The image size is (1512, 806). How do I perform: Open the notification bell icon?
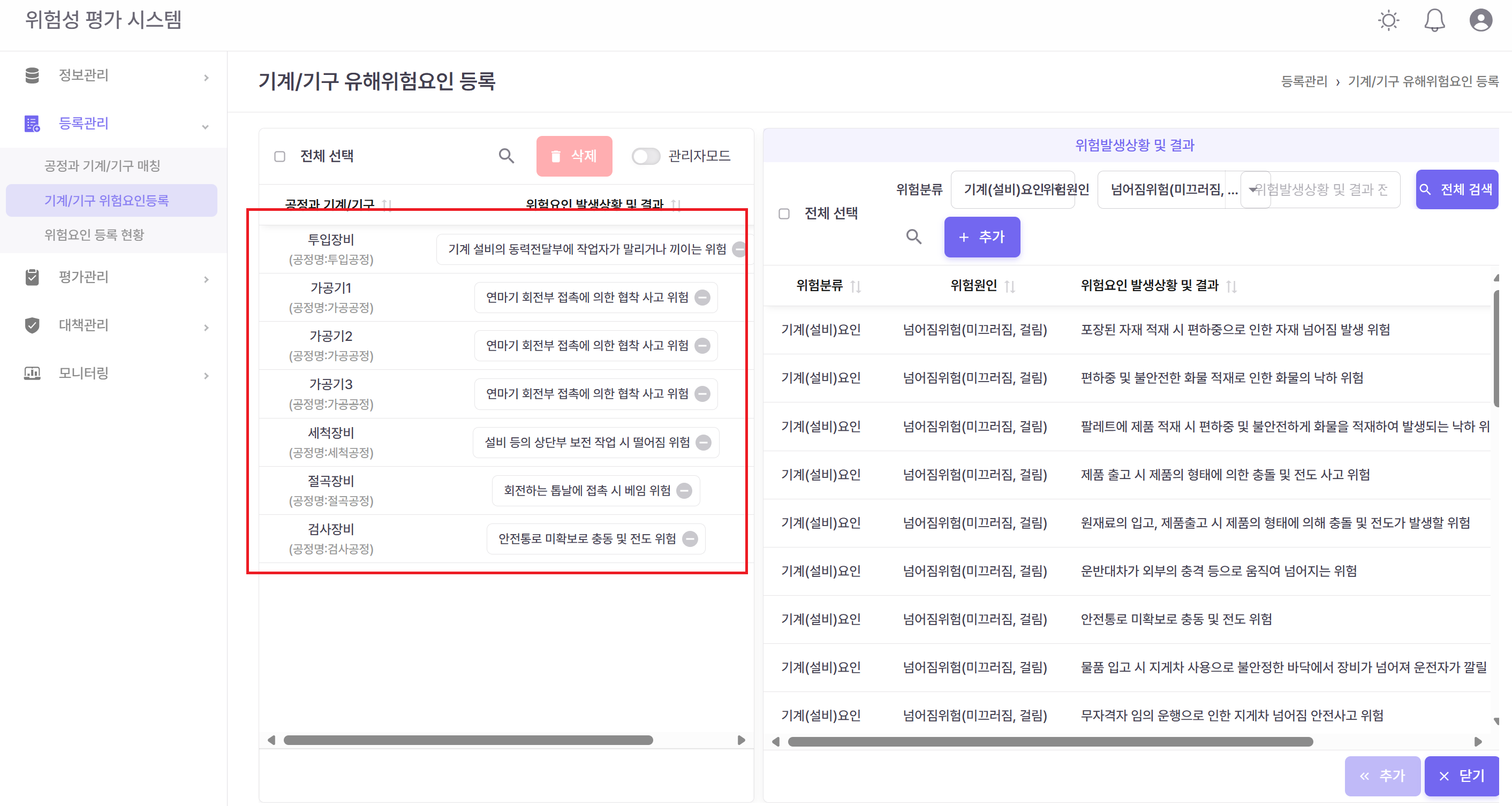tap(1434, 20)
